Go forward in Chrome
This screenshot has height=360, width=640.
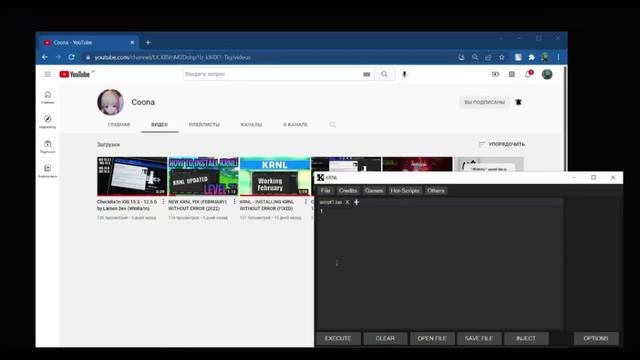click(58, 57)
